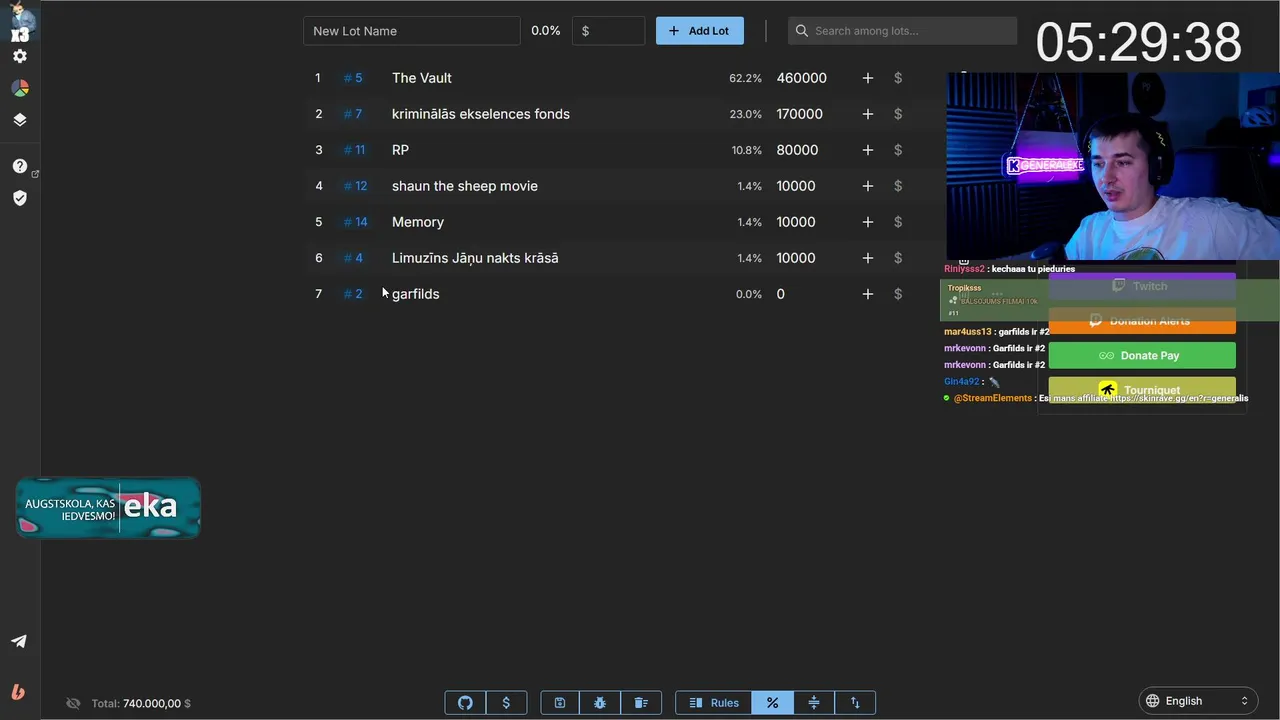Click dollar icon on garfilds row
The width and height of the screenshot is (1280, 720).
point(898,294)
